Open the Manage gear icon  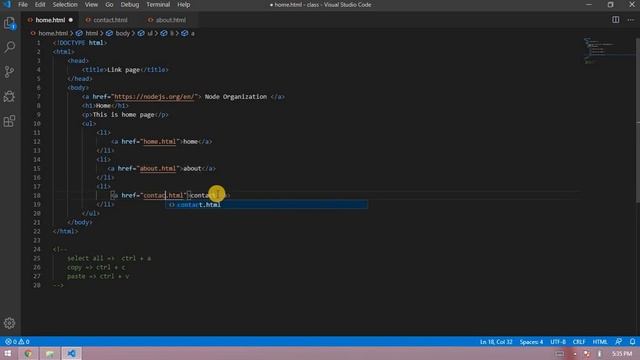click(9, 323)
